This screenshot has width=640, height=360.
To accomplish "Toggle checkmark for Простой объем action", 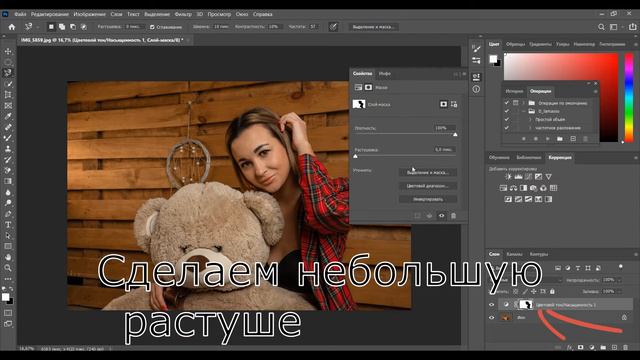I will click(x=507, y=120).
